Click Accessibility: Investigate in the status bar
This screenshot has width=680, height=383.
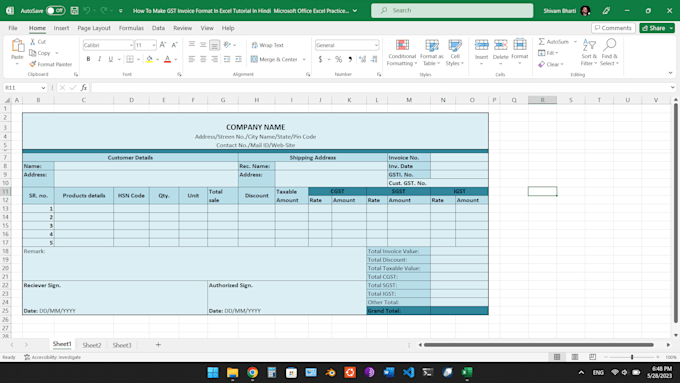52,357
